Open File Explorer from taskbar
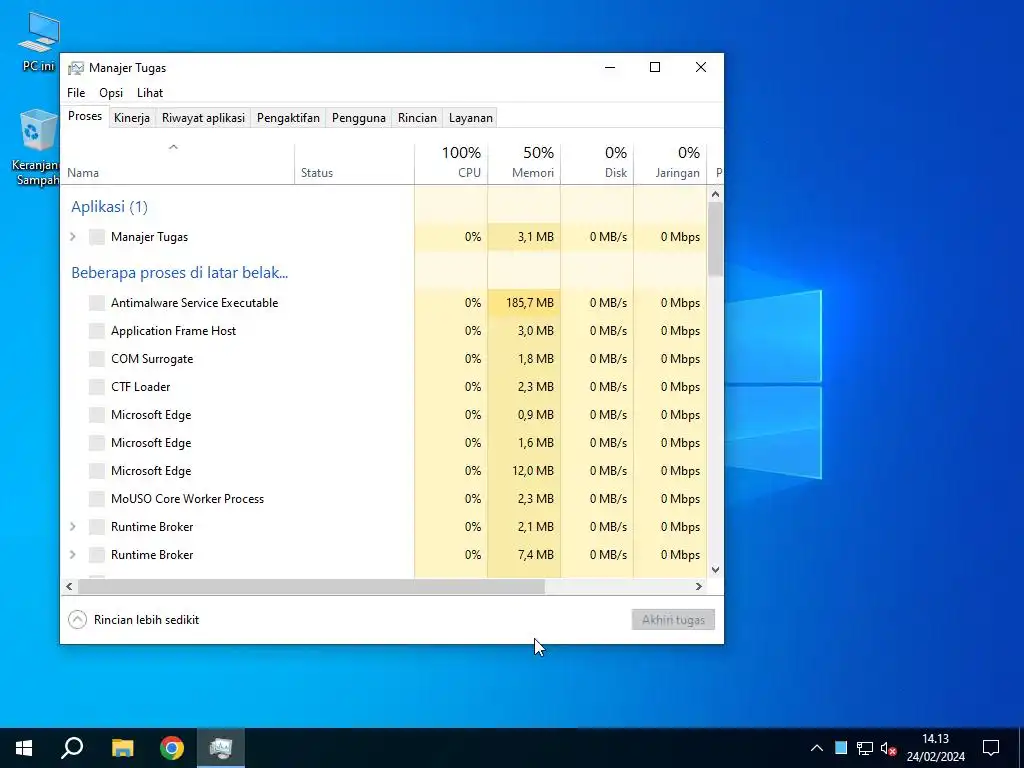 click(x=122, y=748)
